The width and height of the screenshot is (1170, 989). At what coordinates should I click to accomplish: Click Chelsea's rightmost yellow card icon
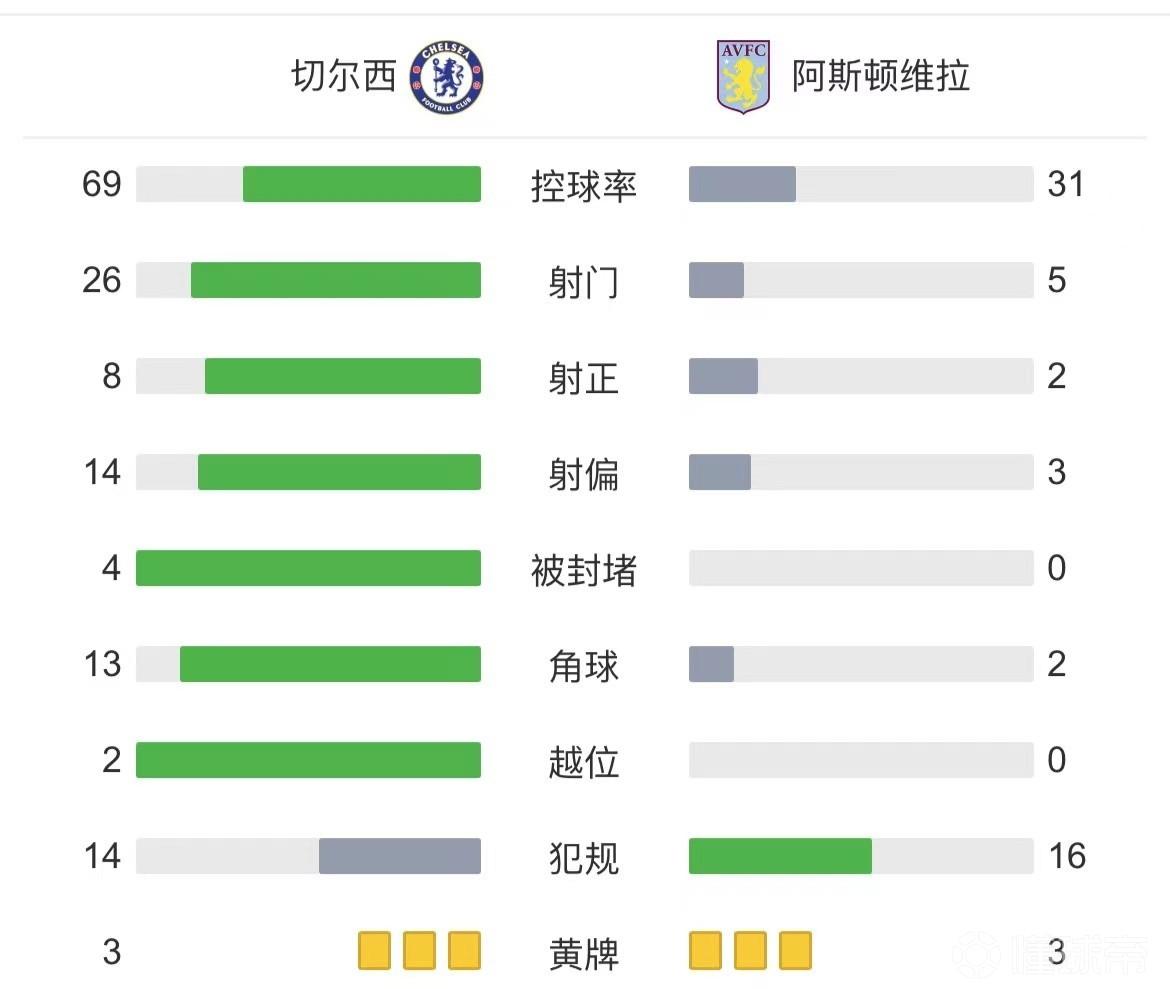[464, 951]
